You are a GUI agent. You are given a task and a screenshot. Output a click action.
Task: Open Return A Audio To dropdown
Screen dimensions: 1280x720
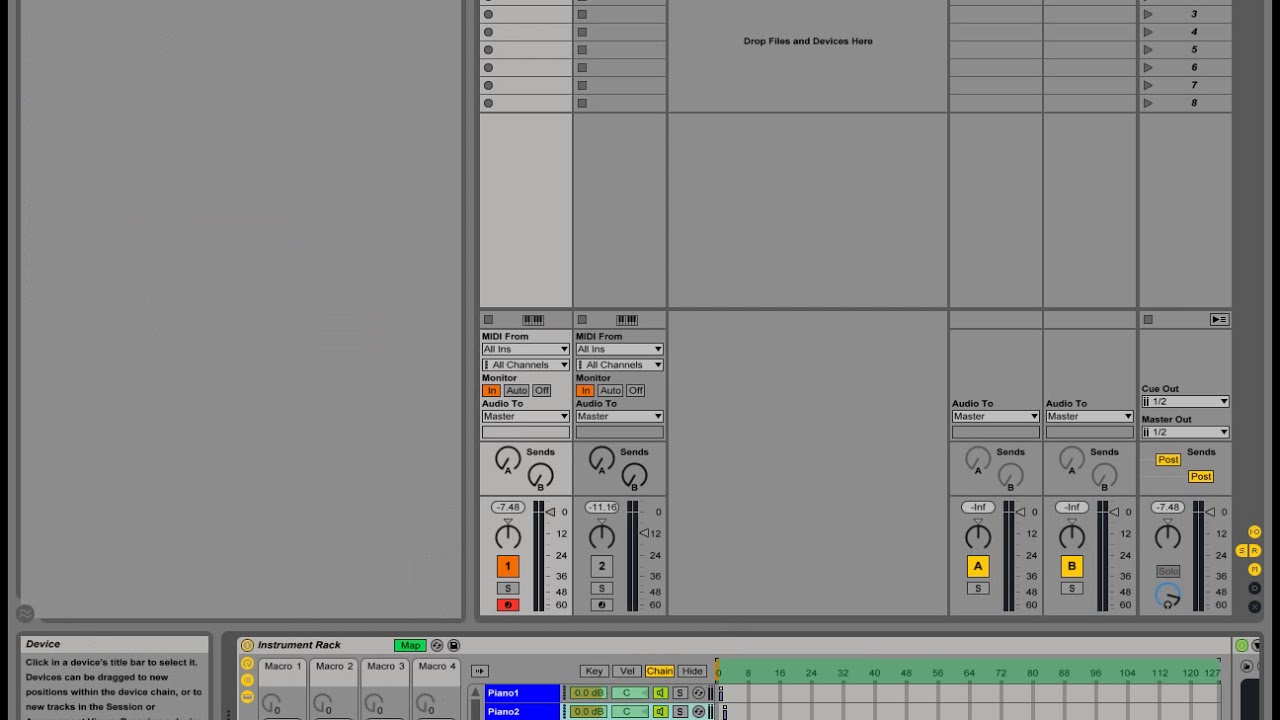coord(996,416)
